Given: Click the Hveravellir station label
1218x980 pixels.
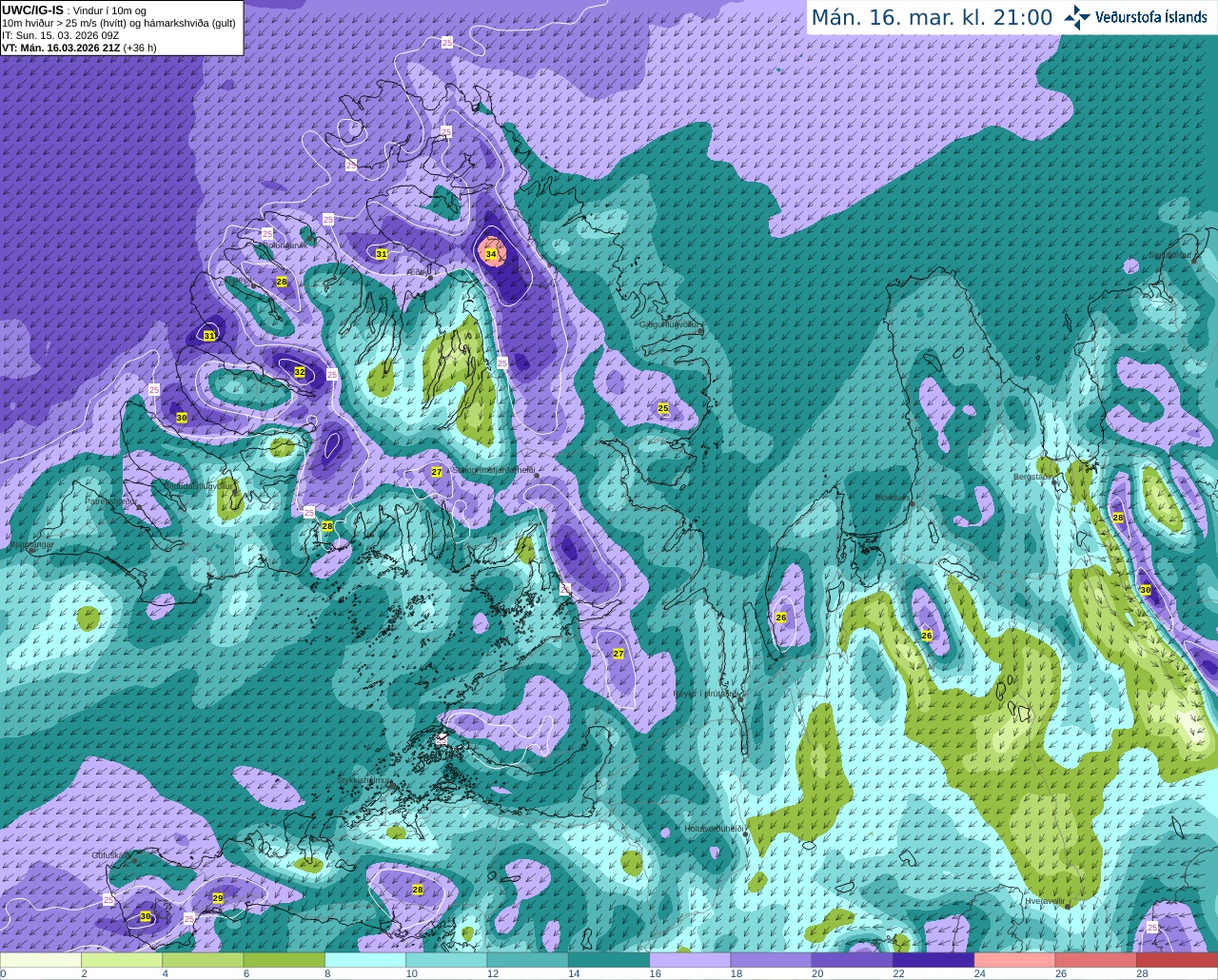Looking at the screenshot, I should point(1045,901).
